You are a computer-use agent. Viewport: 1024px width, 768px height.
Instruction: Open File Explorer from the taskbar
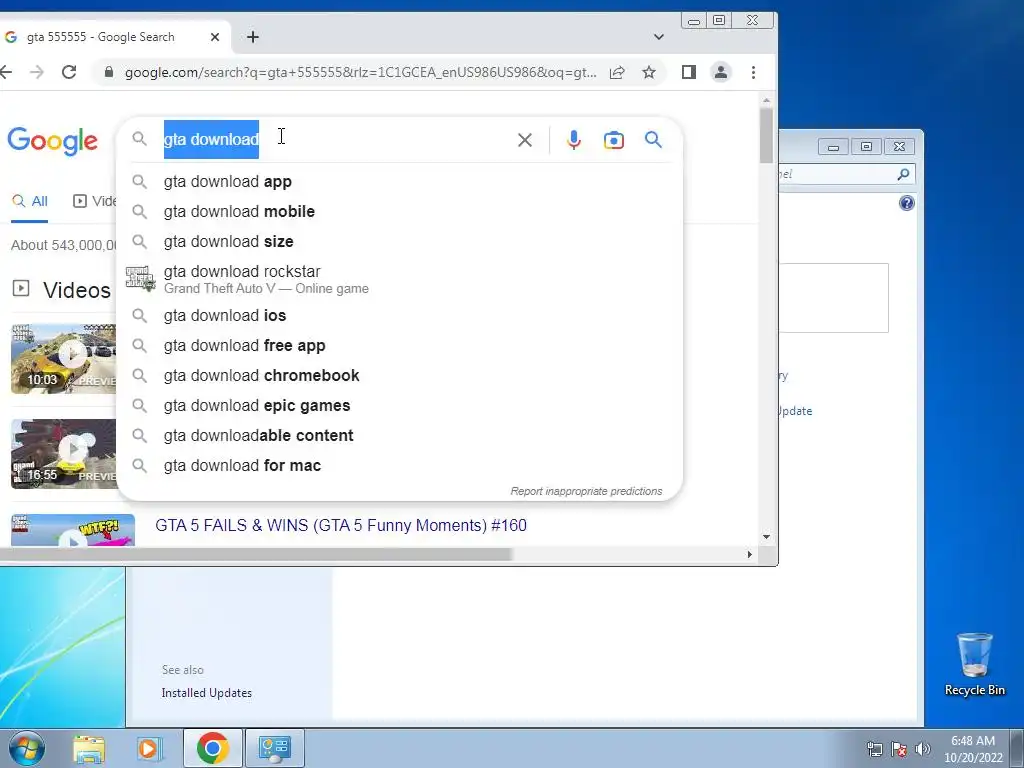pos(89,748)
